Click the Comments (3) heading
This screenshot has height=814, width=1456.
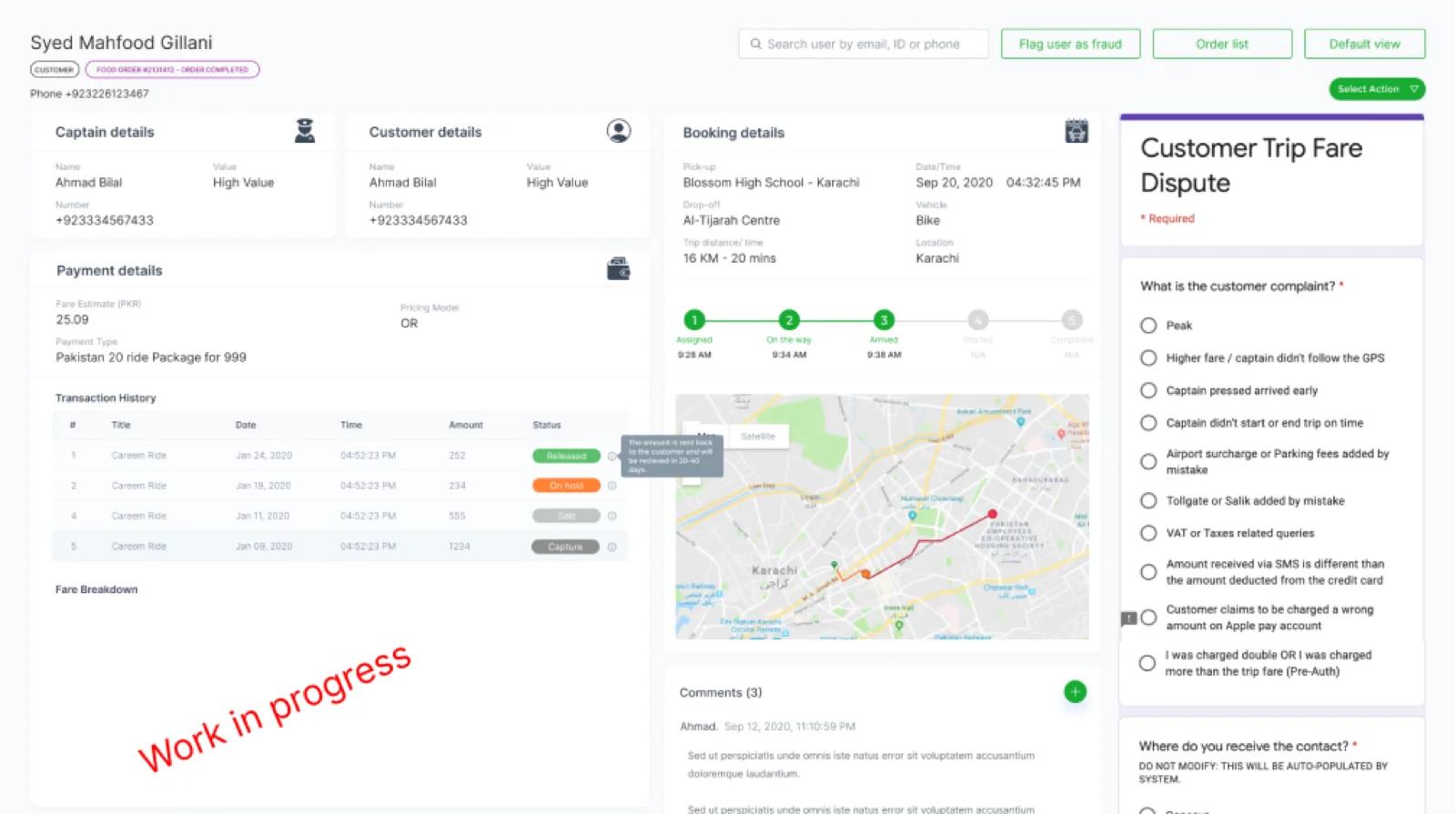(x=721, y=693)
